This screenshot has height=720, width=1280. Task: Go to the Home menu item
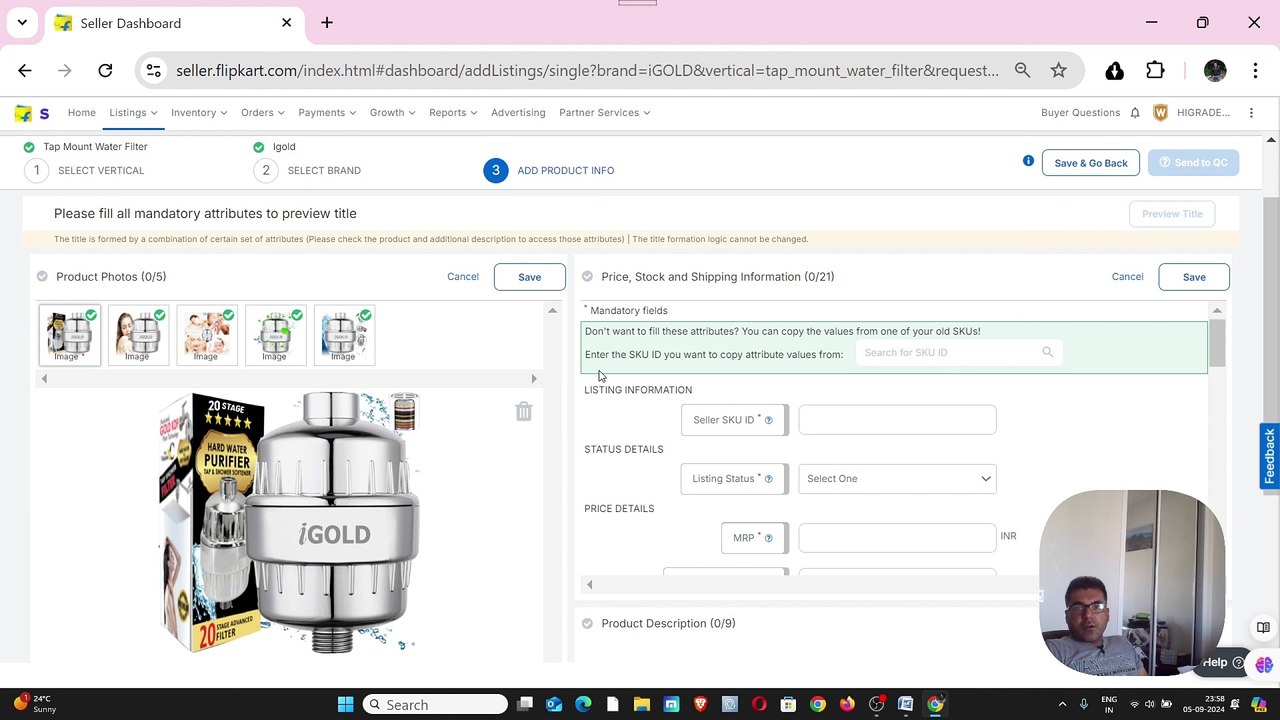[82, 113]
